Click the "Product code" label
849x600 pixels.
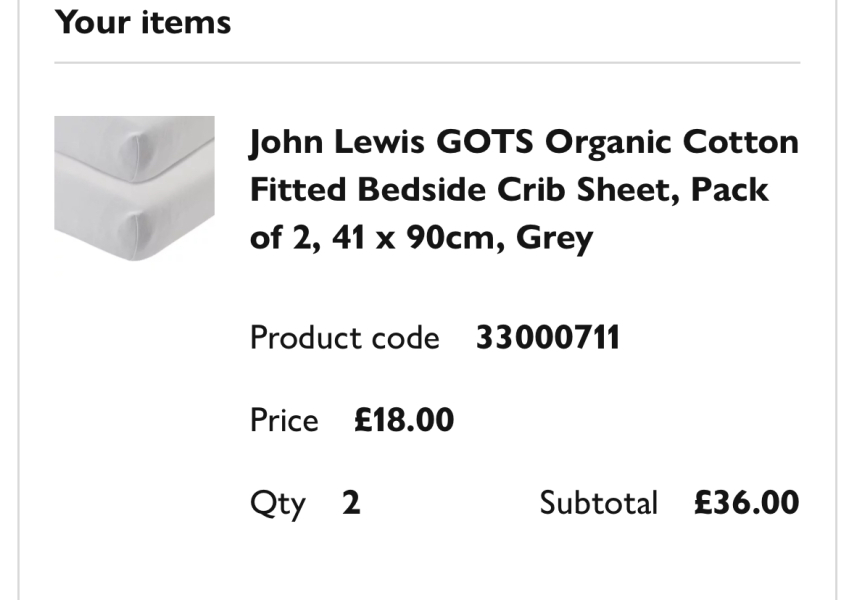pos(344,338)
